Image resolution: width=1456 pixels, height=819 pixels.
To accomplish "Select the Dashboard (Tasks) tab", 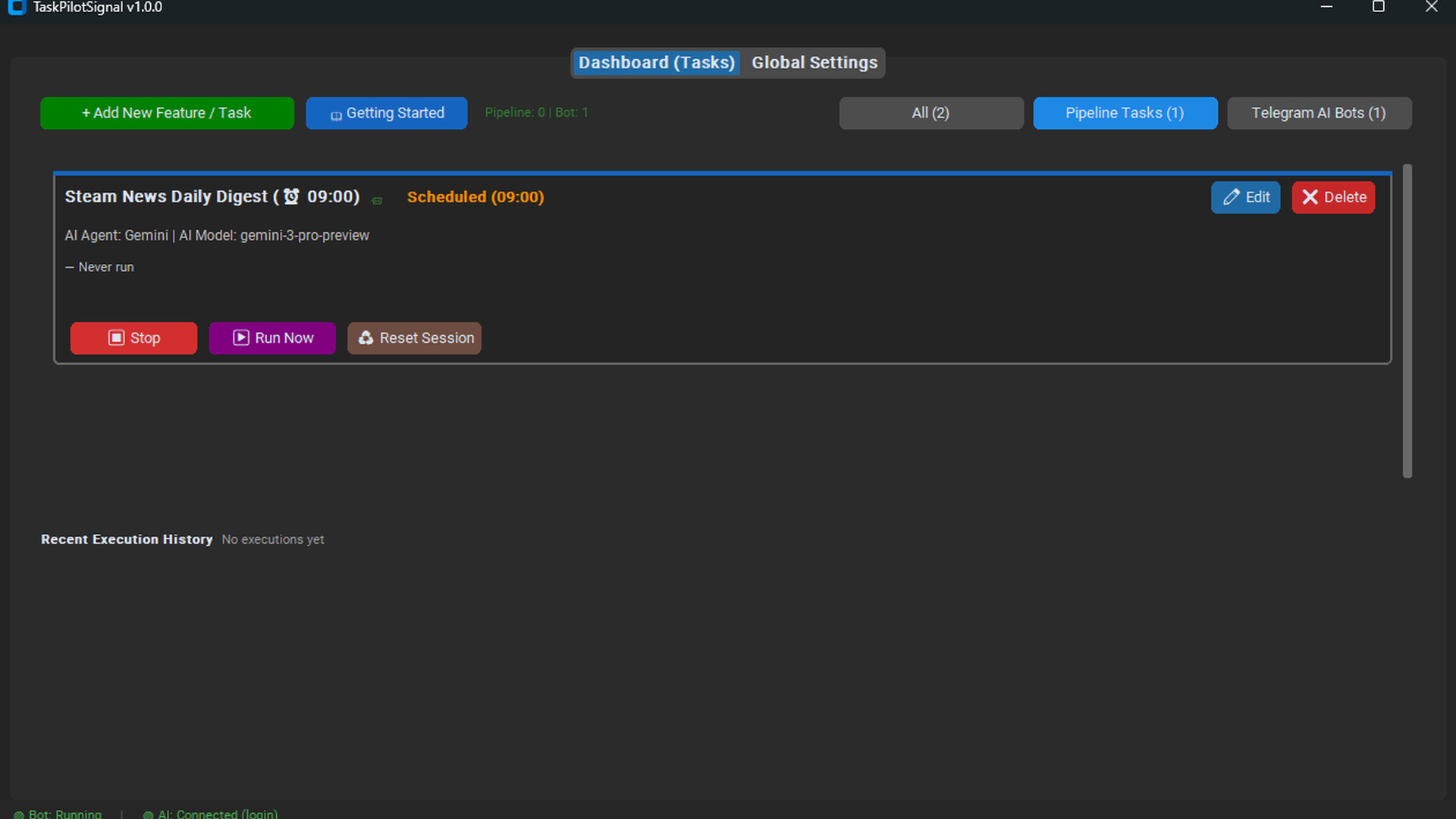I will click(x=656, y=62).
